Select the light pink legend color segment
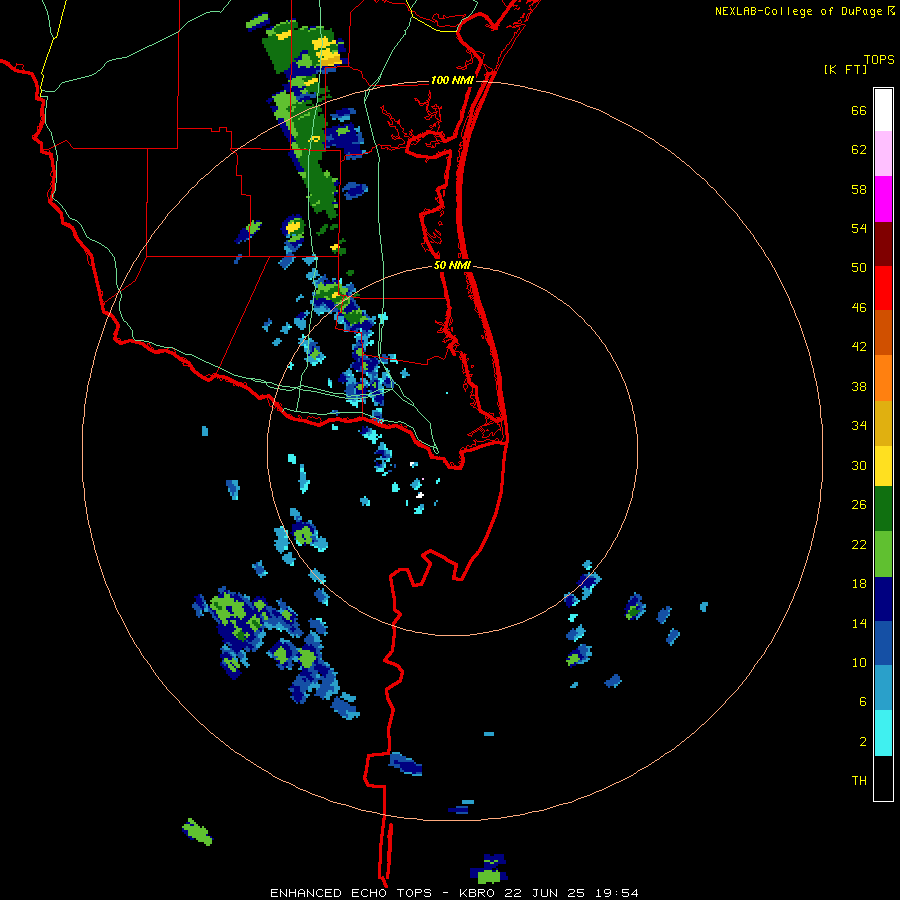The height and width of the screenshot is (900, 900). 883,154
